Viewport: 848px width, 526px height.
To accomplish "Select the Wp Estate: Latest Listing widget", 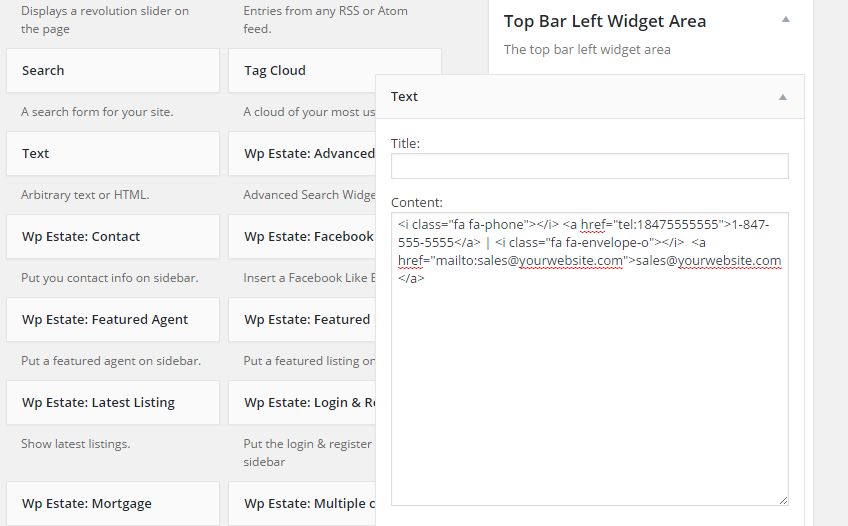I will (113, 403).
